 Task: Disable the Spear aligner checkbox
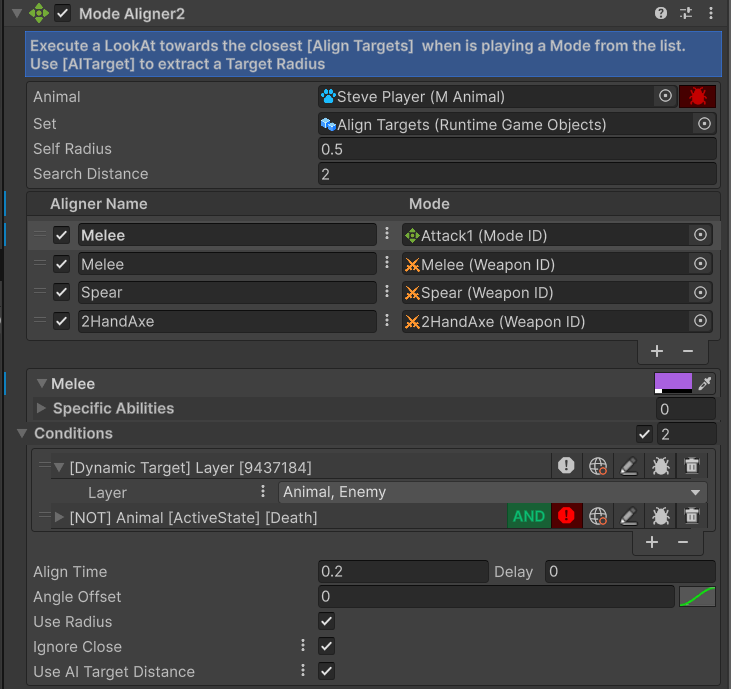(62, 293)
